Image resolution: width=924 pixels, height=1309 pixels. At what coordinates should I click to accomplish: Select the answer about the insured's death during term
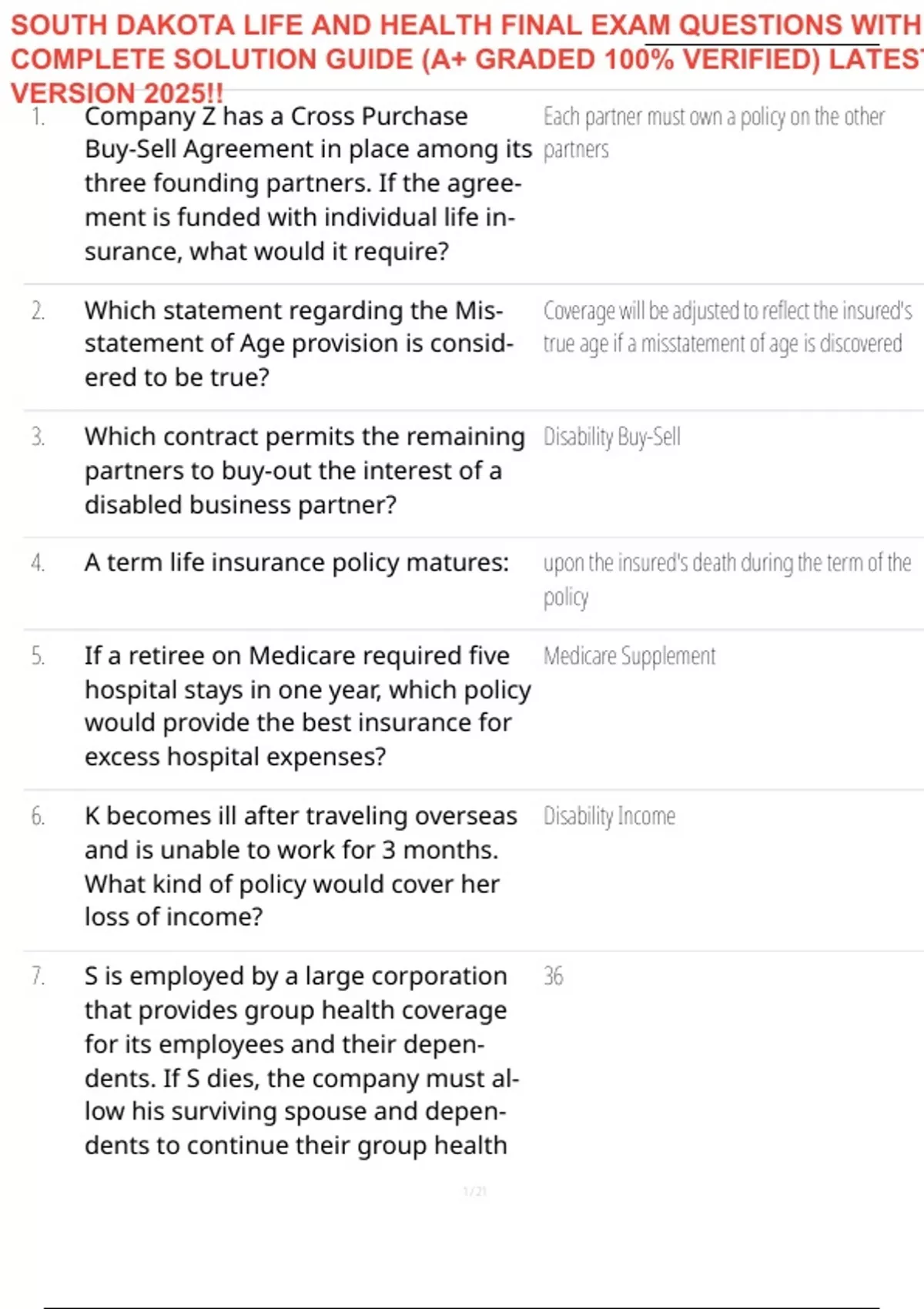pos(726,579)
